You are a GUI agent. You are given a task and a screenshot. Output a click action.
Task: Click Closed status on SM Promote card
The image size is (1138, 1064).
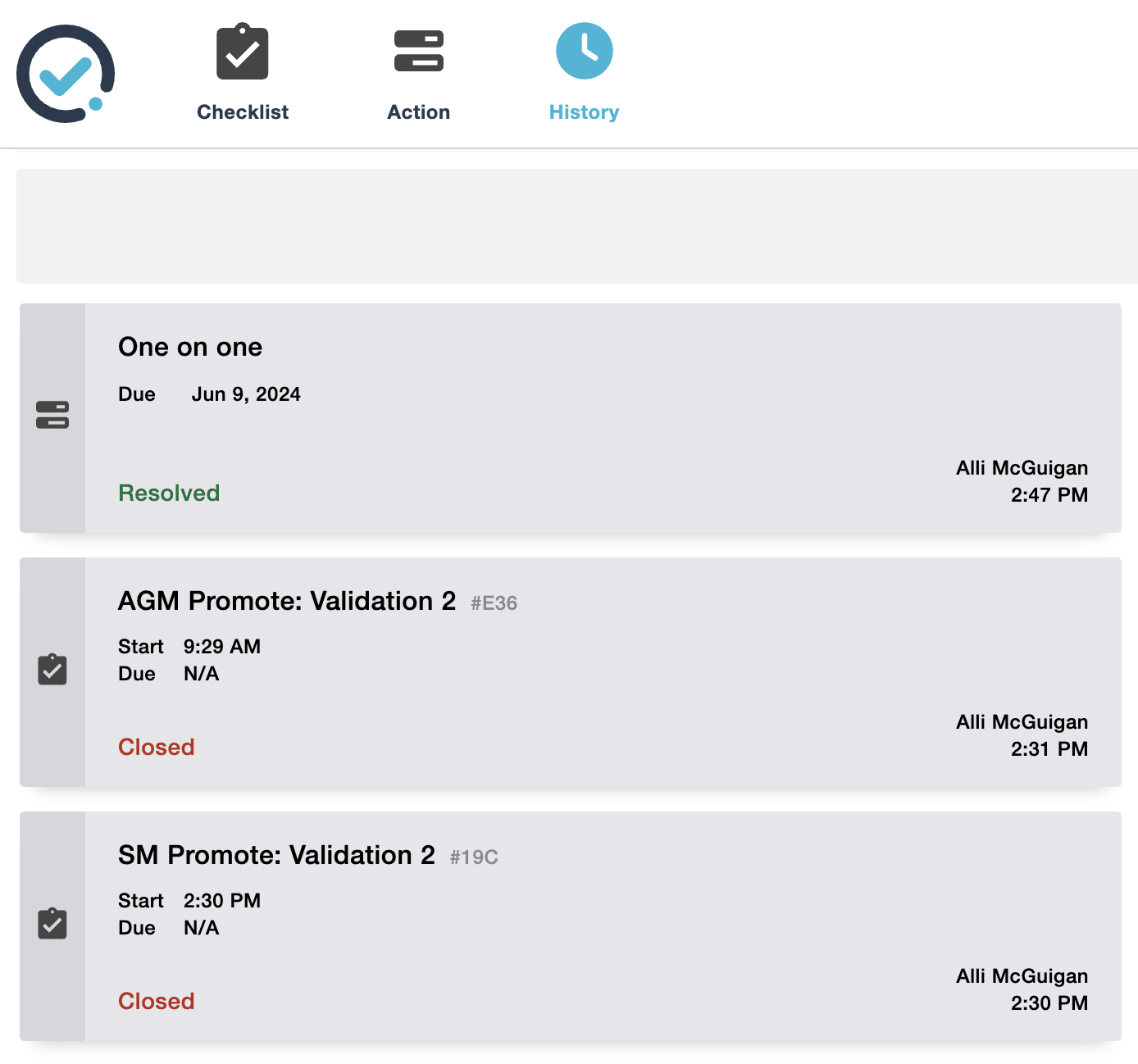[x=157, y=1001]
